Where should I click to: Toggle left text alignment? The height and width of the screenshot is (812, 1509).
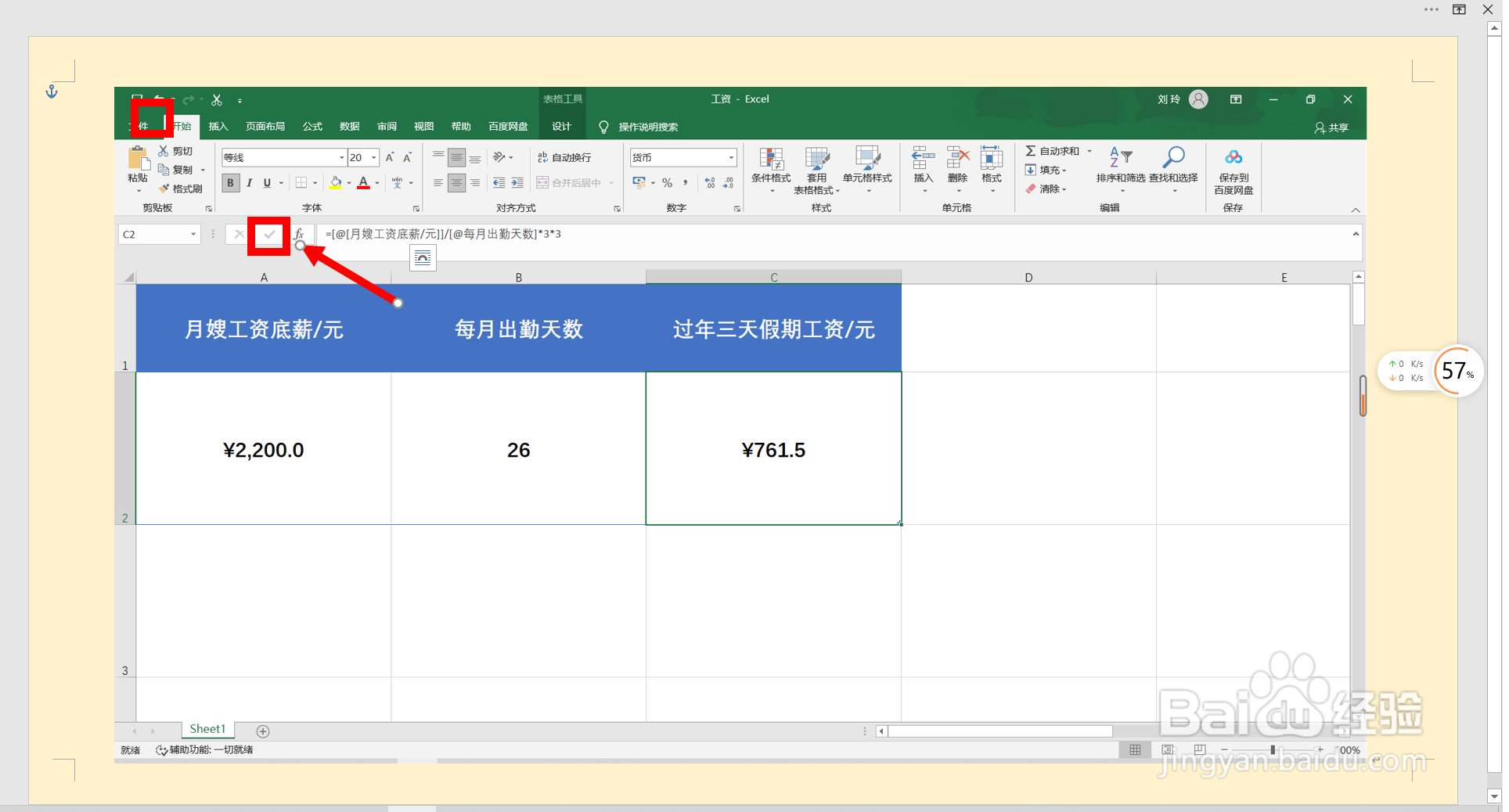[x=438, y=183]
